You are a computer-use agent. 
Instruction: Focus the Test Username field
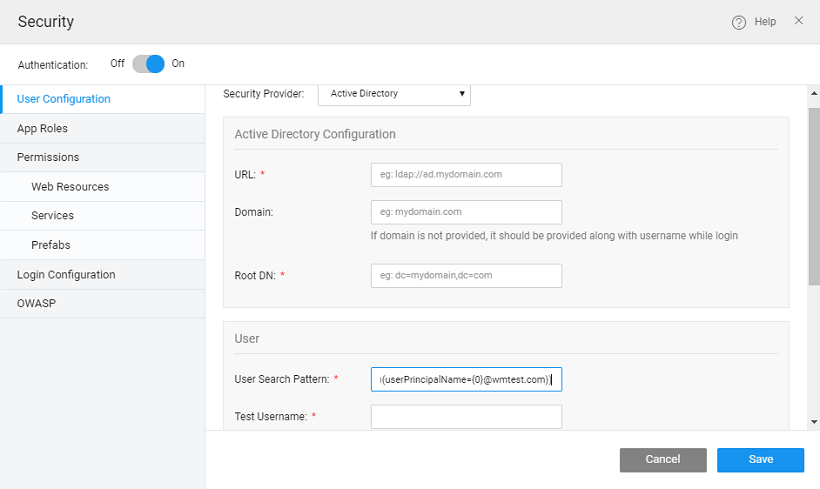point(466,416)
